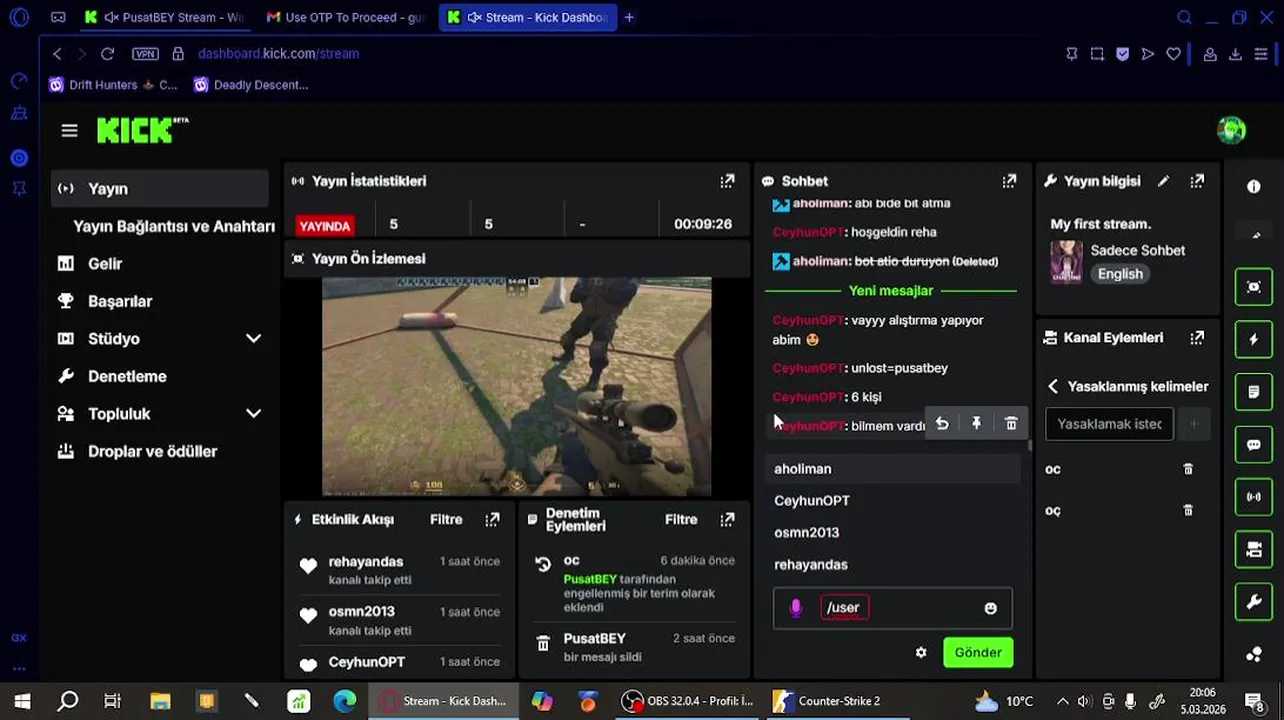Open the profile avatar menu
The height and width of the screenshot is (720, 1284).
1231,130
